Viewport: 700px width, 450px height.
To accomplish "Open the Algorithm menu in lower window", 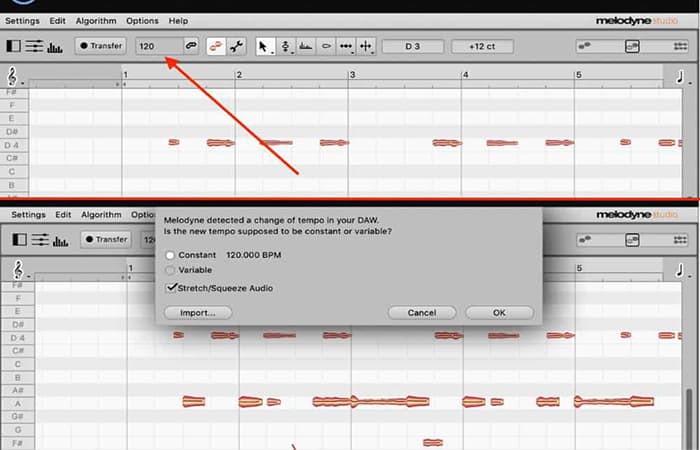I will pyautogui.click(x=101, y=215).
